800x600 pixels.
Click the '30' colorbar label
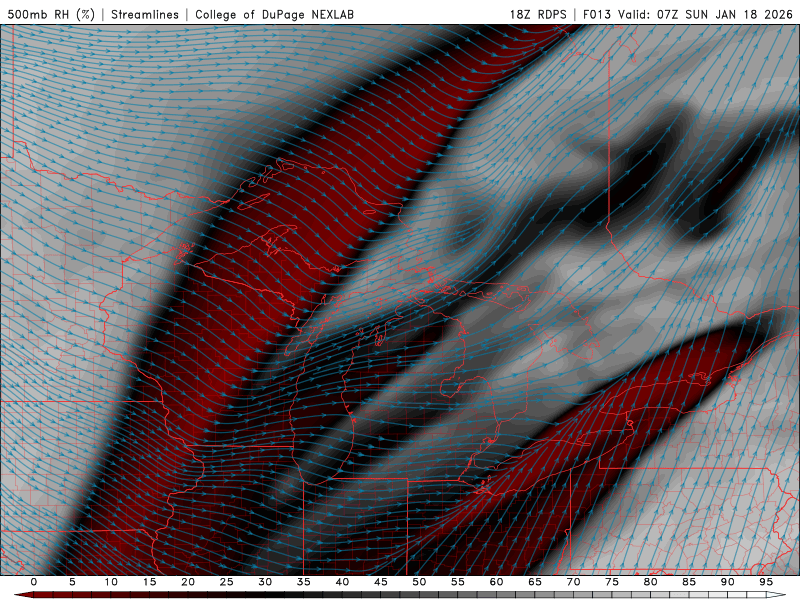pos(265,582)
